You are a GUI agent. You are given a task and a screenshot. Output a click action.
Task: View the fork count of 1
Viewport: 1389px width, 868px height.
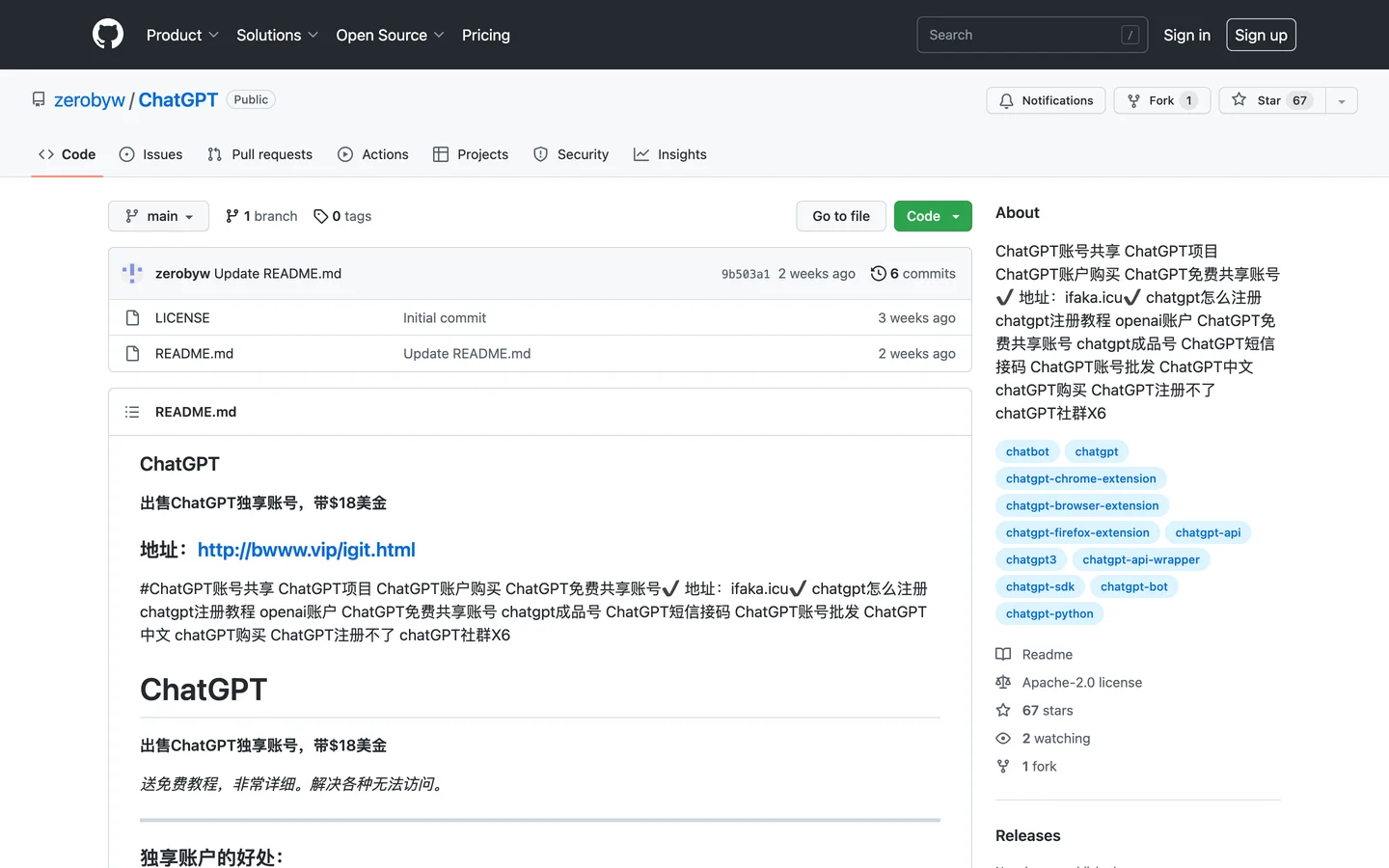point(1188,100)
